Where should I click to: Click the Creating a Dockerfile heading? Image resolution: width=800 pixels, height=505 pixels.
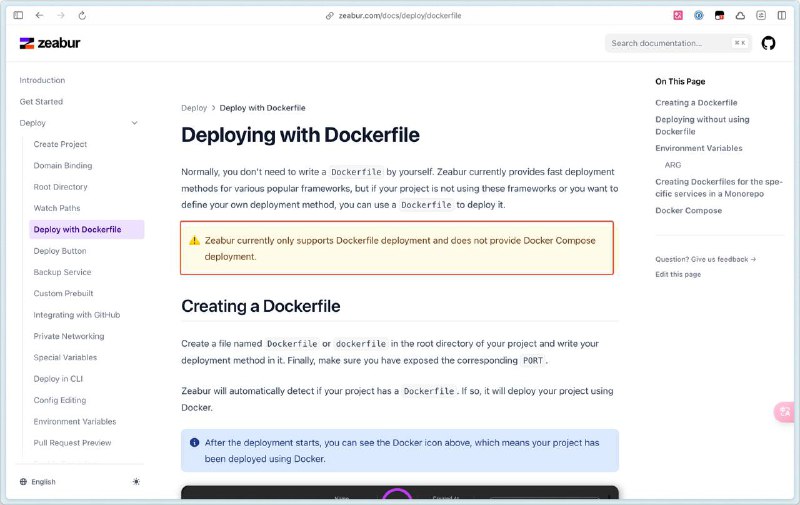(x=261, y=306)
